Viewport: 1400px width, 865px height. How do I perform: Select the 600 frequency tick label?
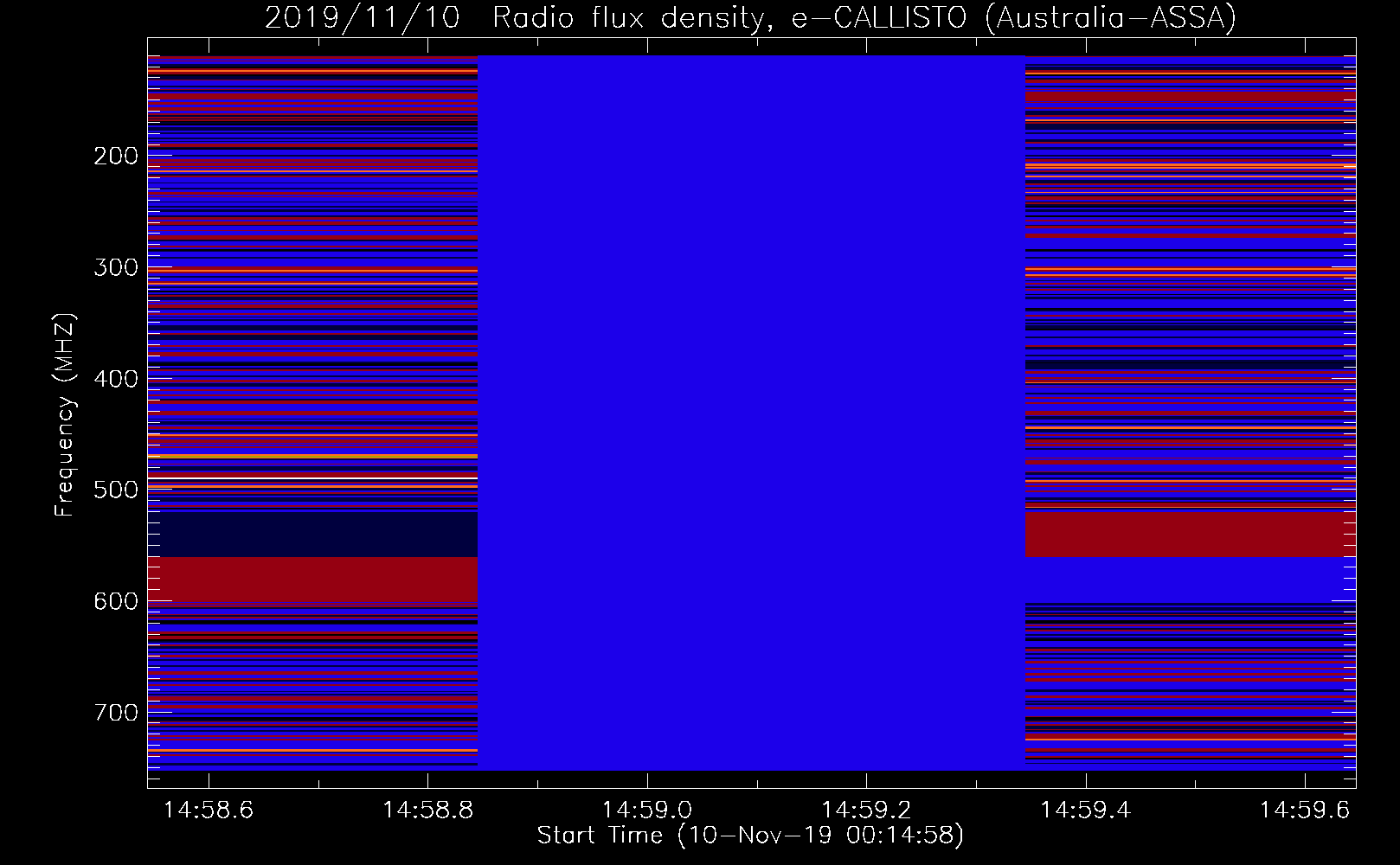point(116,601)
